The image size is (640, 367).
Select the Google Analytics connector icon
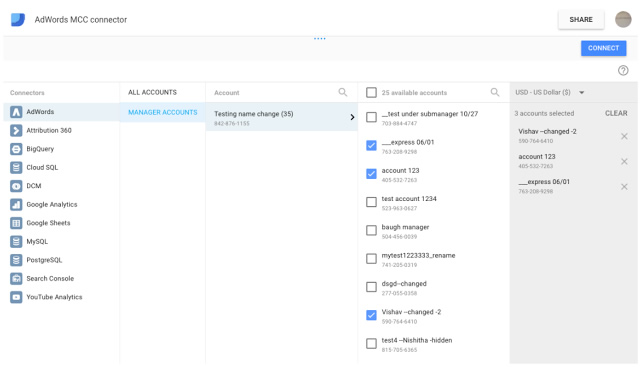[x=16, y=205]
